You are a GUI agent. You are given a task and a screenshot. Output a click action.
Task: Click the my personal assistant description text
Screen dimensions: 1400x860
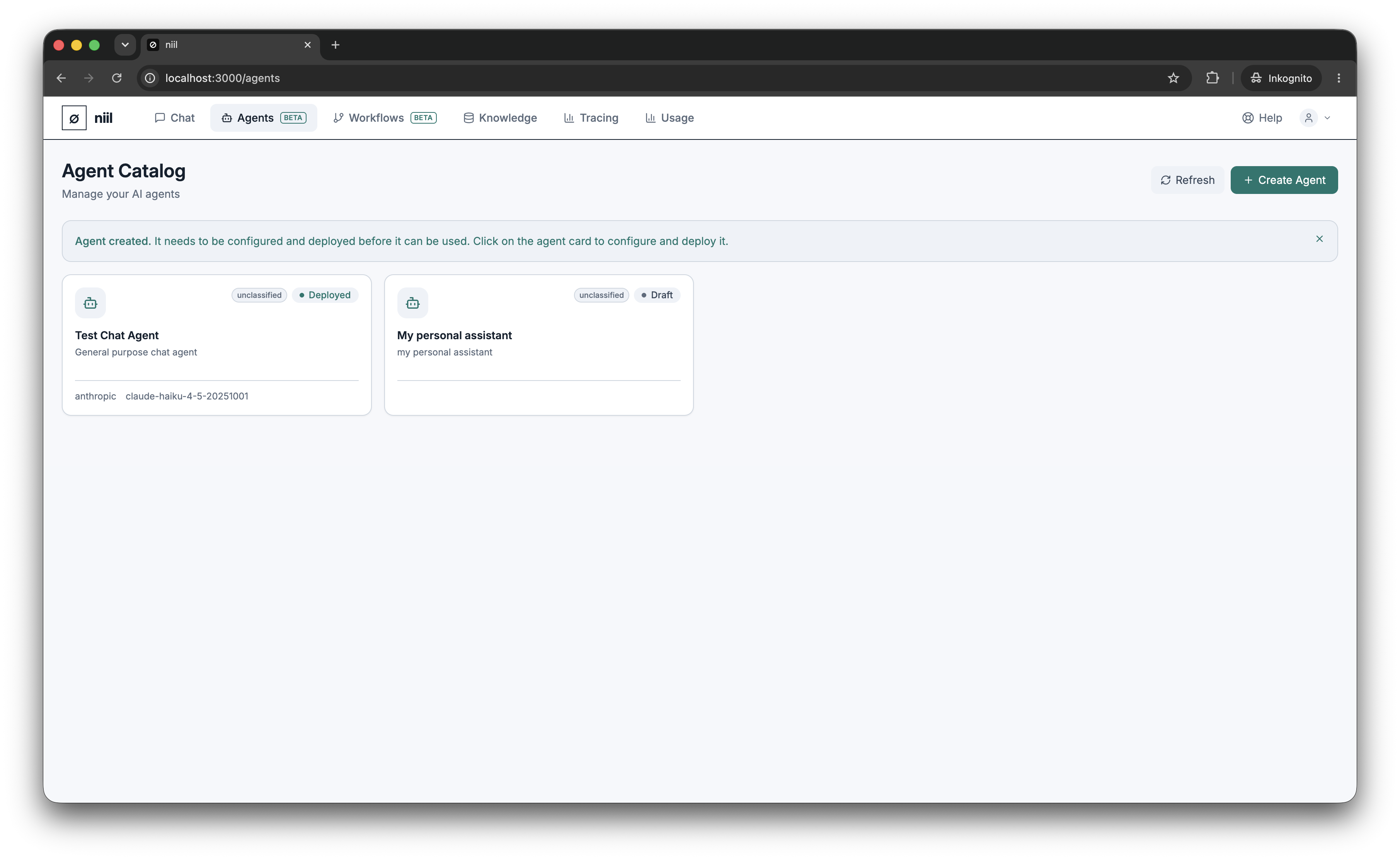click(x=444, y=352)
